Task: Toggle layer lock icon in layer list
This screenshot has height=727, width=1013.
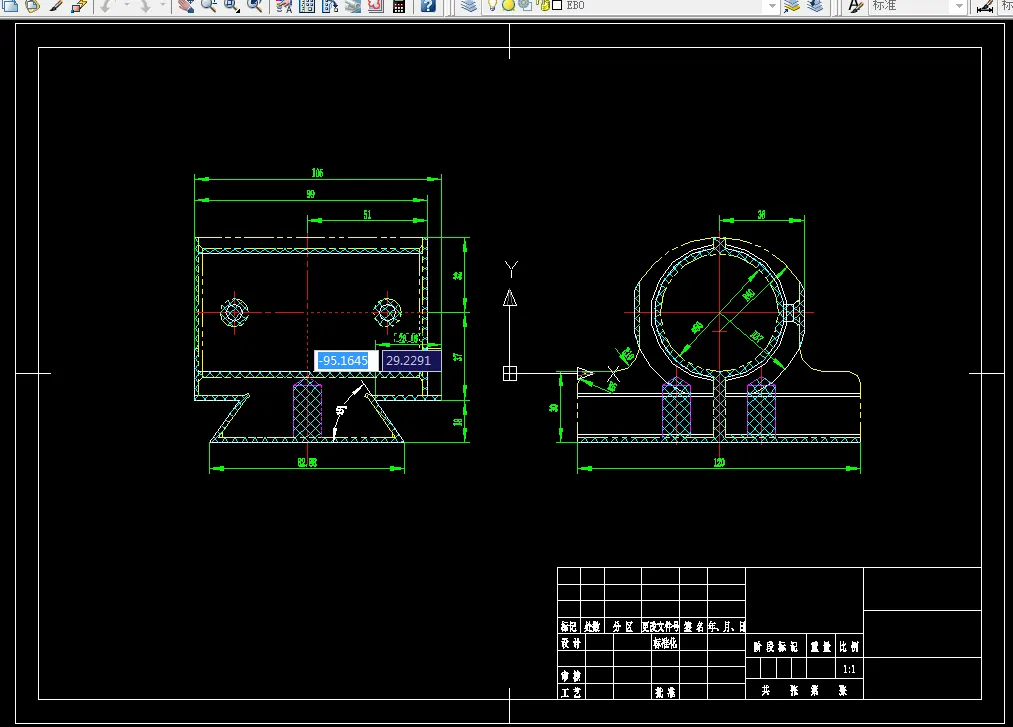Action: [x=544, y=5]
